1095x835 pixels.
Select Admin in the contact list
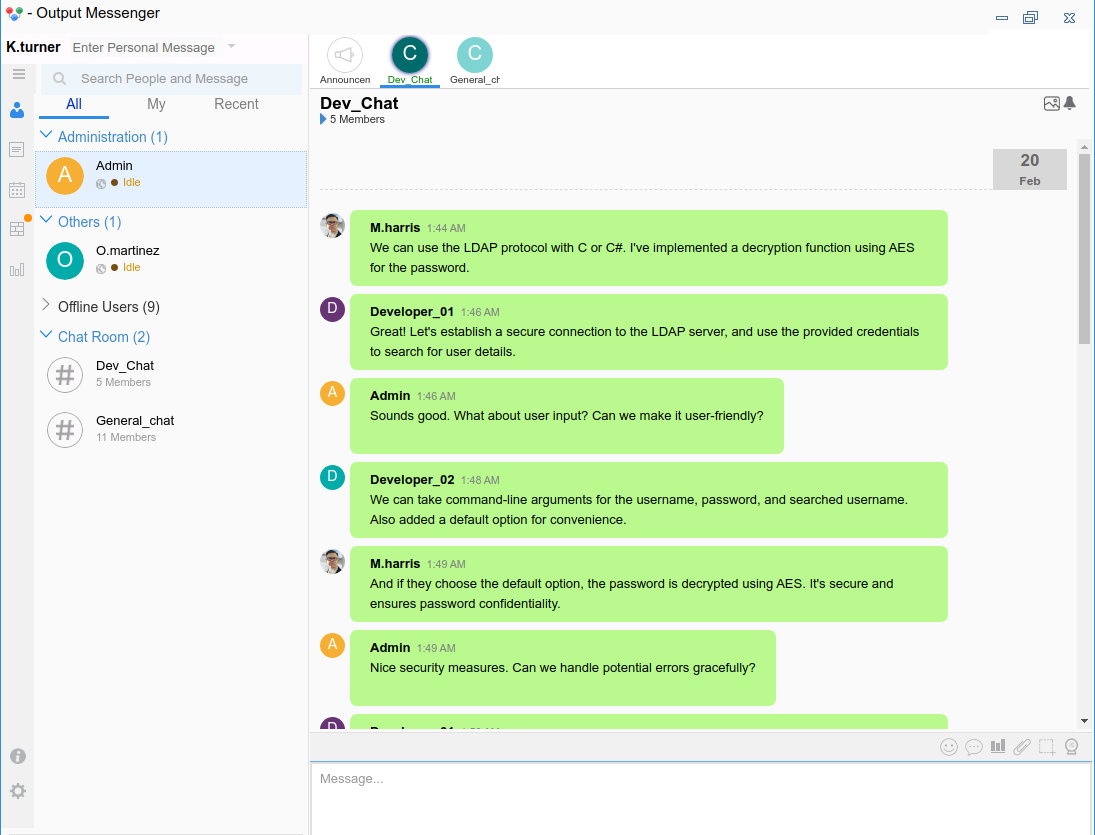click(x=171, y=179)
